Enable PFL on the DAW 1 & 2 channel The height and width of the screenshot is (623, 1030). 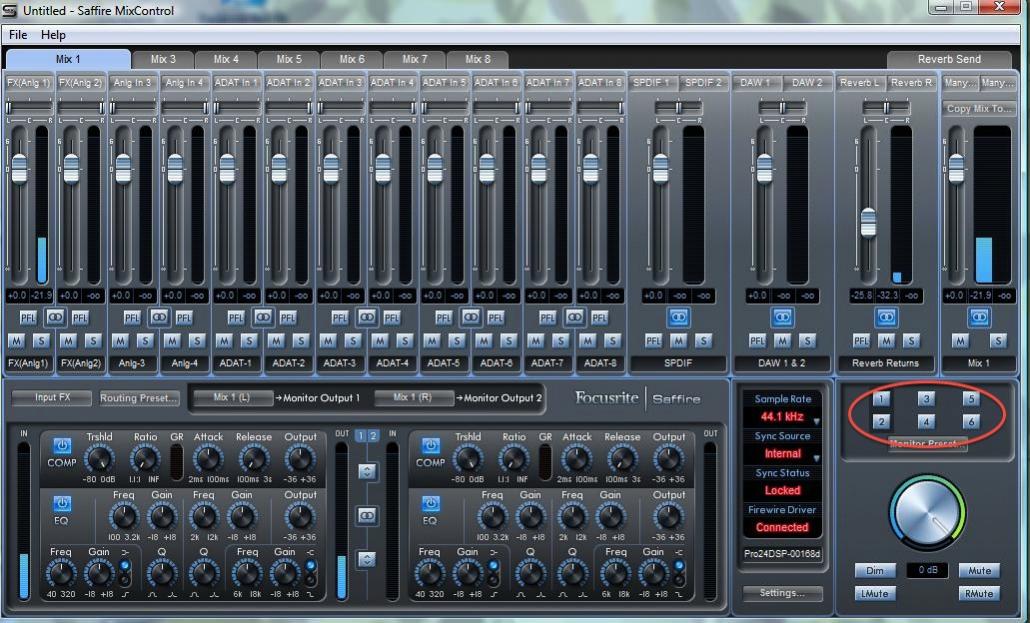coord(757,341)
